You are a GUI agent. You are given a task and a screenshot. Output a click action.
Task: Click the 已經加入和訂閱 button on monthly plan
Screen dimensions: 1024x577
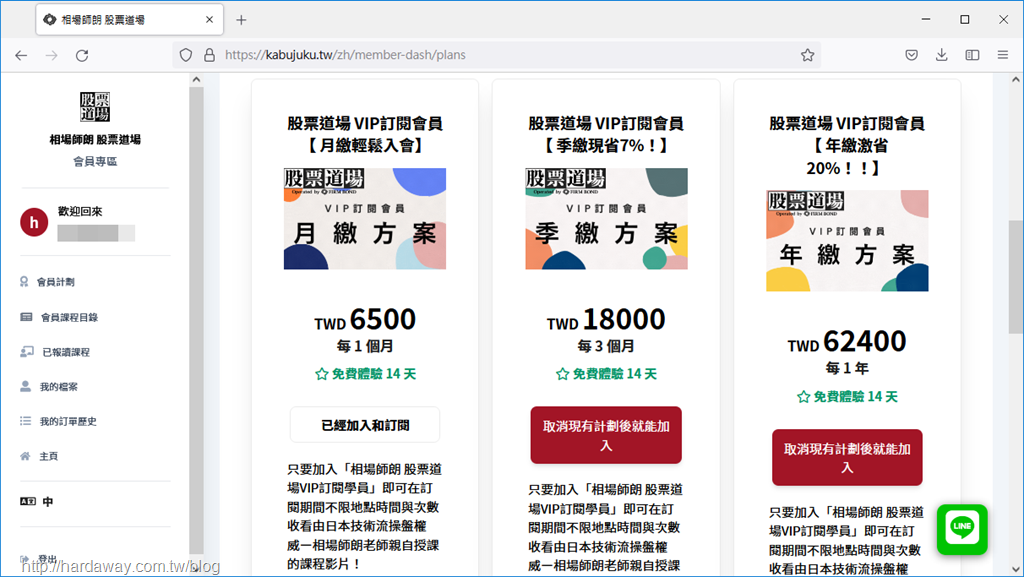(x=365, y=426)
